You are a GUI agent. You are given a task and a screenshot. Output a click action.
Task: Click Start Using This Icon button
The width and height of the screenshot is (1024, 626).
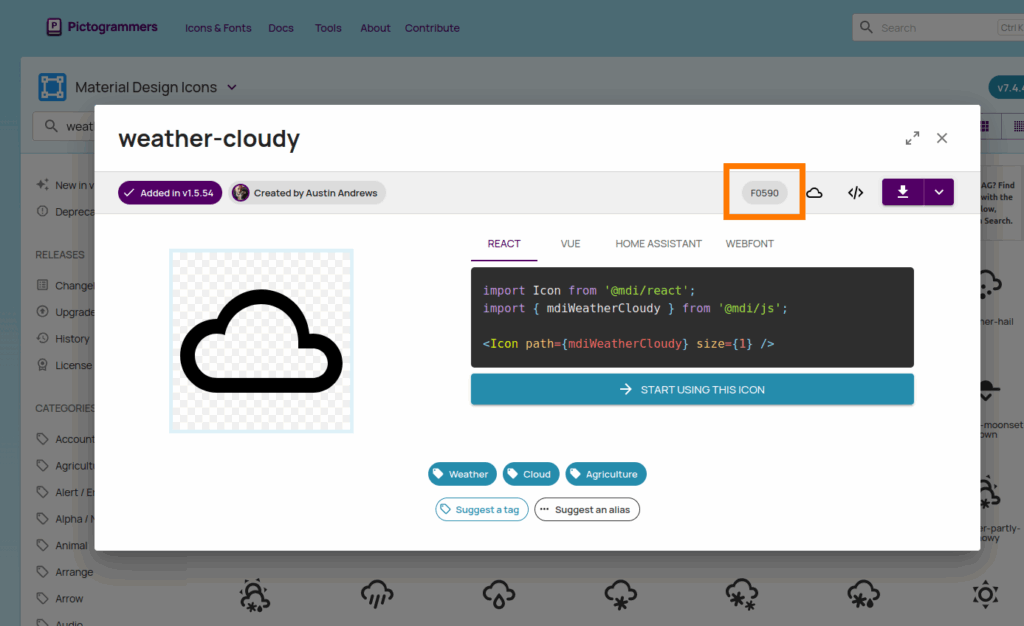point(692,389)
